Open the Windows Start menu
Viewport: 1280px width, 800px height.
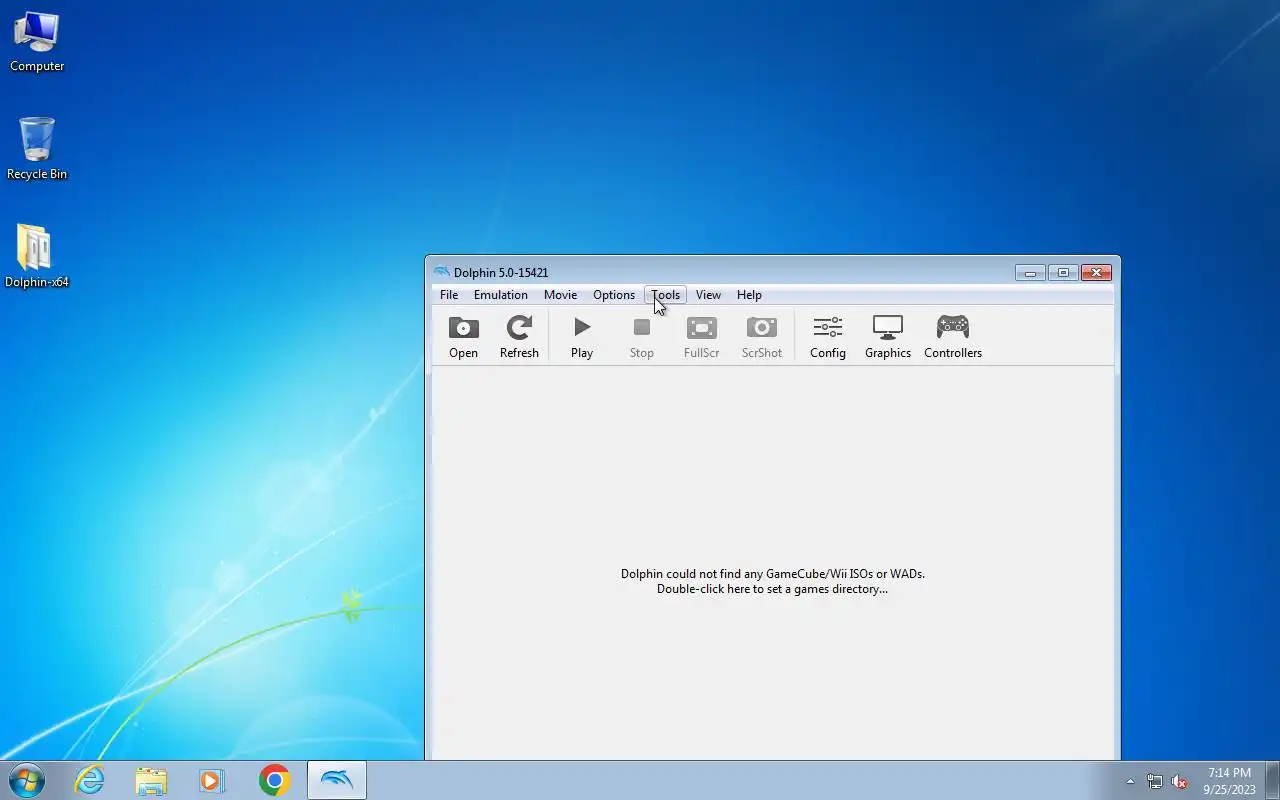(x=27, y=780)
